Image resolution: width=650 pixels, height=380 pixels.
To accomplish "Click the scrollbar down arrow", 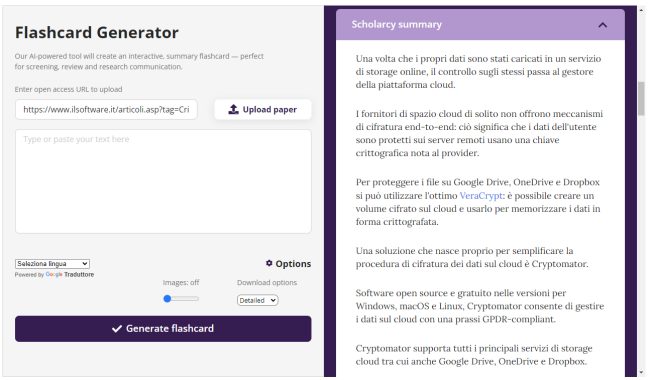I will (x=642, y=373).
